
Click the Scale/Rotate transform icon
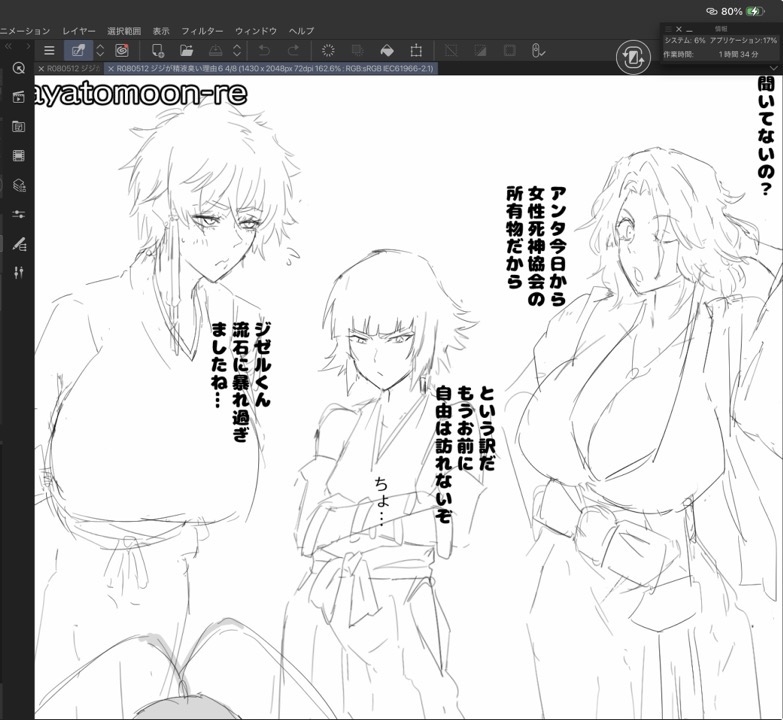(x=416, y=50)
